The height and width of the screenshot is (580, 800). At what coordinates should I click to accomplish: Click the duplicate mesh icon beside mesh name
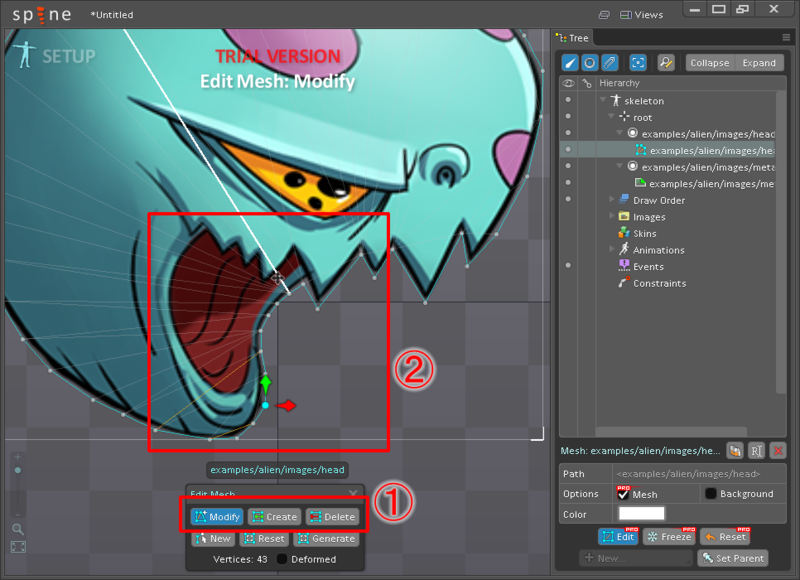[735, 450]
